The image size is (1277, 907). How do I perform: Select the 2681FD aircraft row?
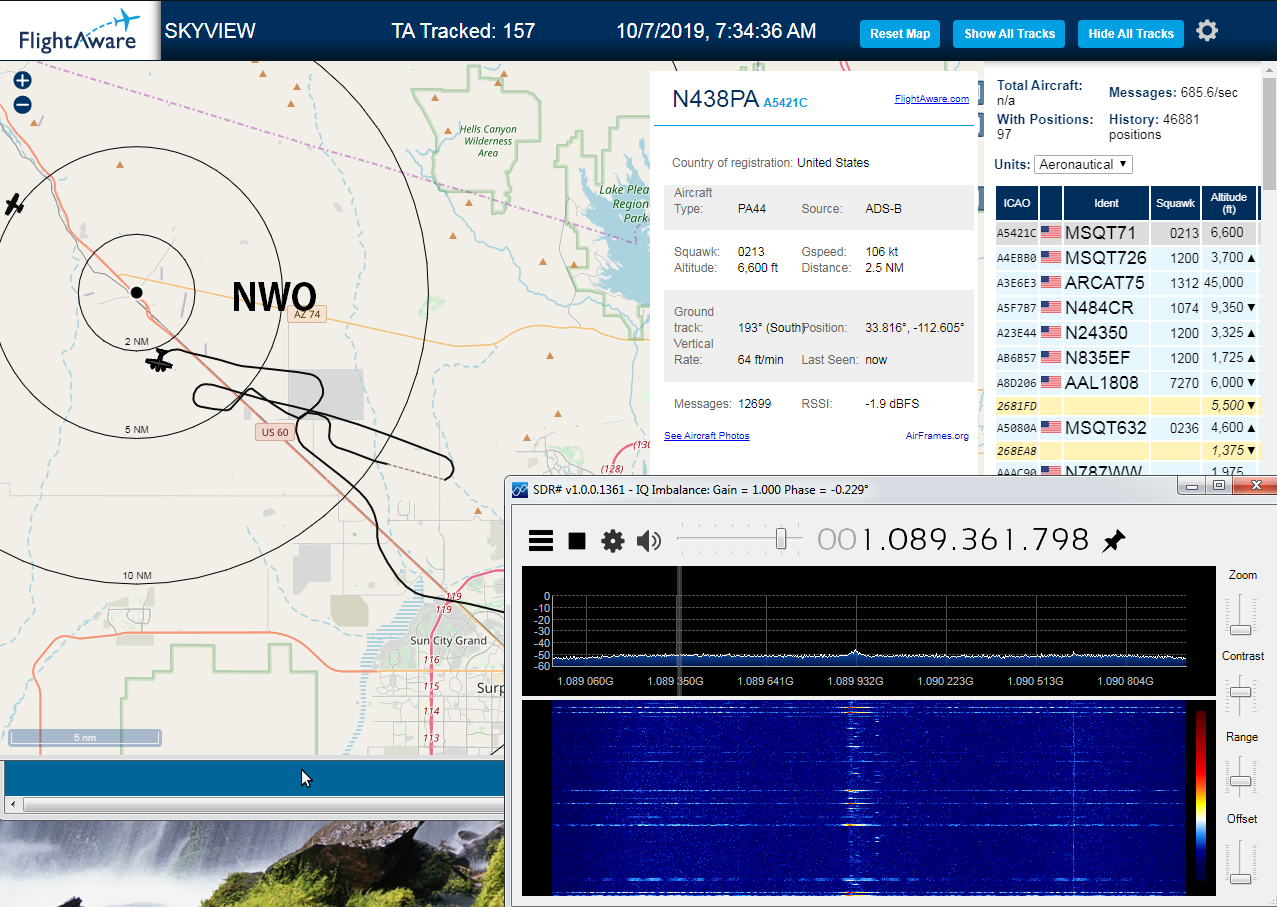[1126, 406]
